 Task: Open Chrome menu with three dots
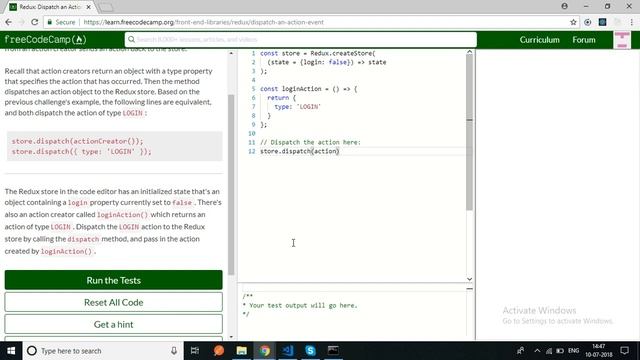click(632, 22)
